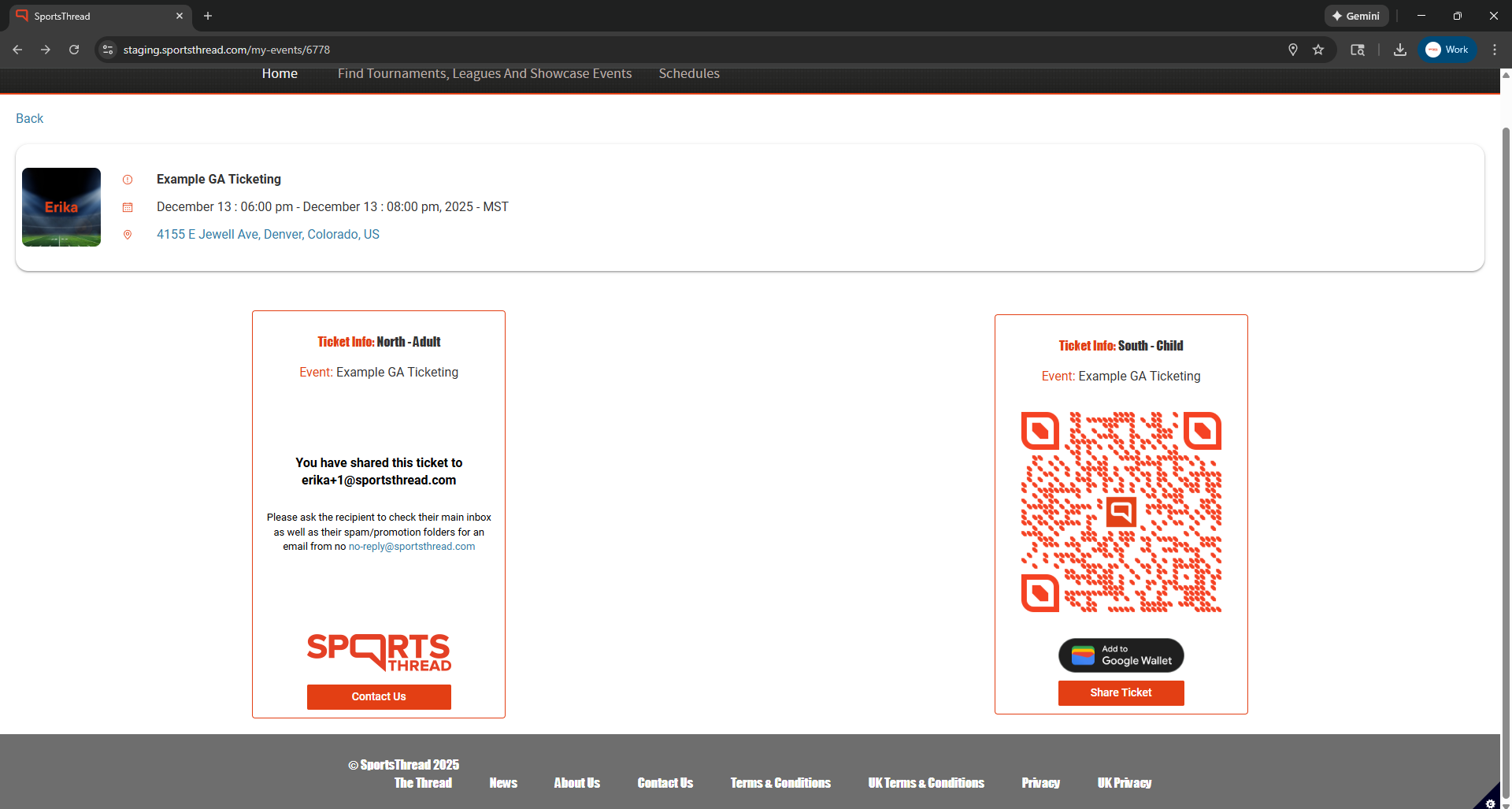Add ticket to Google Wallet
The width and height of the screenshot is (1512, 809).
1121,655
